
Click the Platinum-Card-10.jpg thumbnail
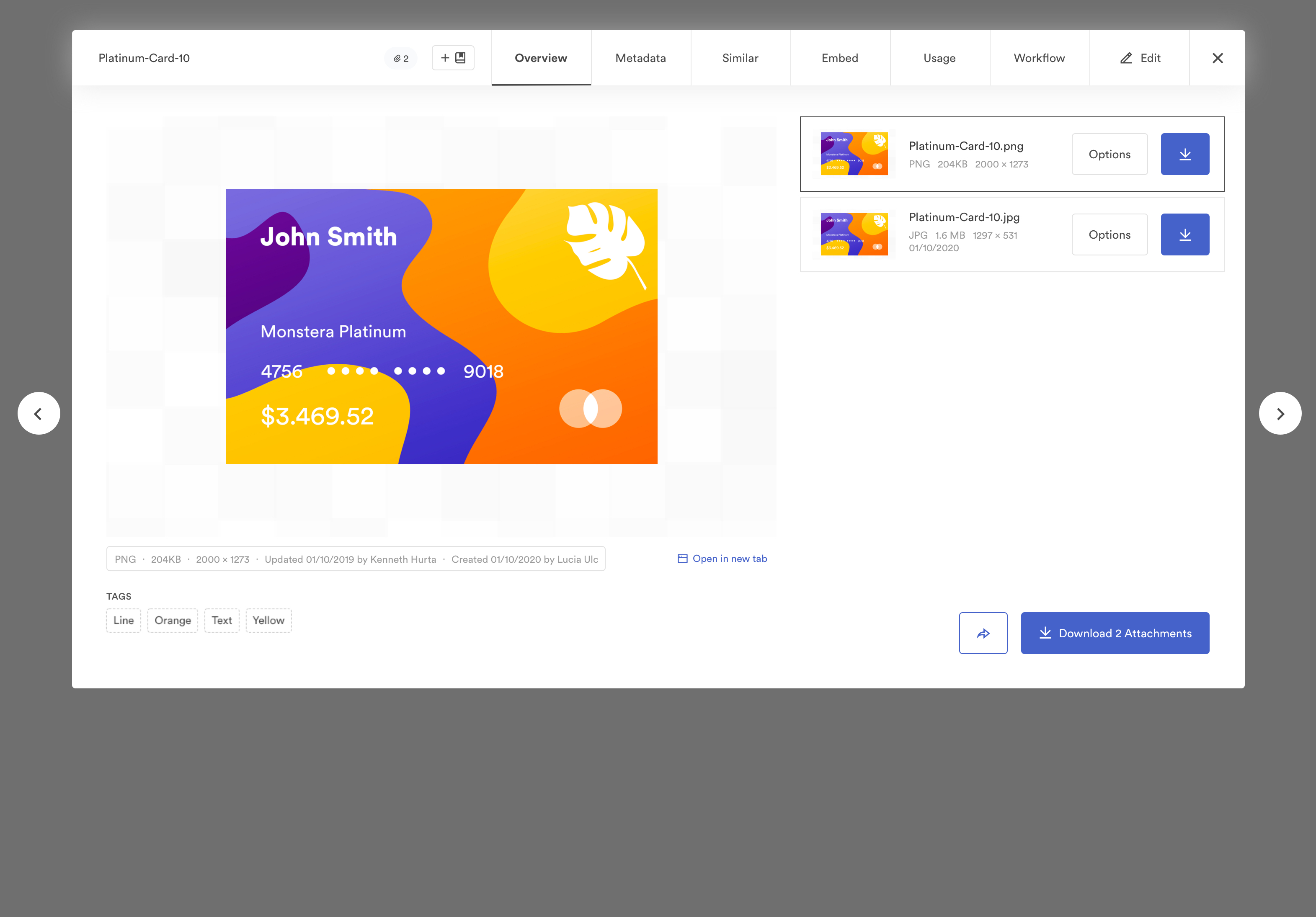(854, 234)
